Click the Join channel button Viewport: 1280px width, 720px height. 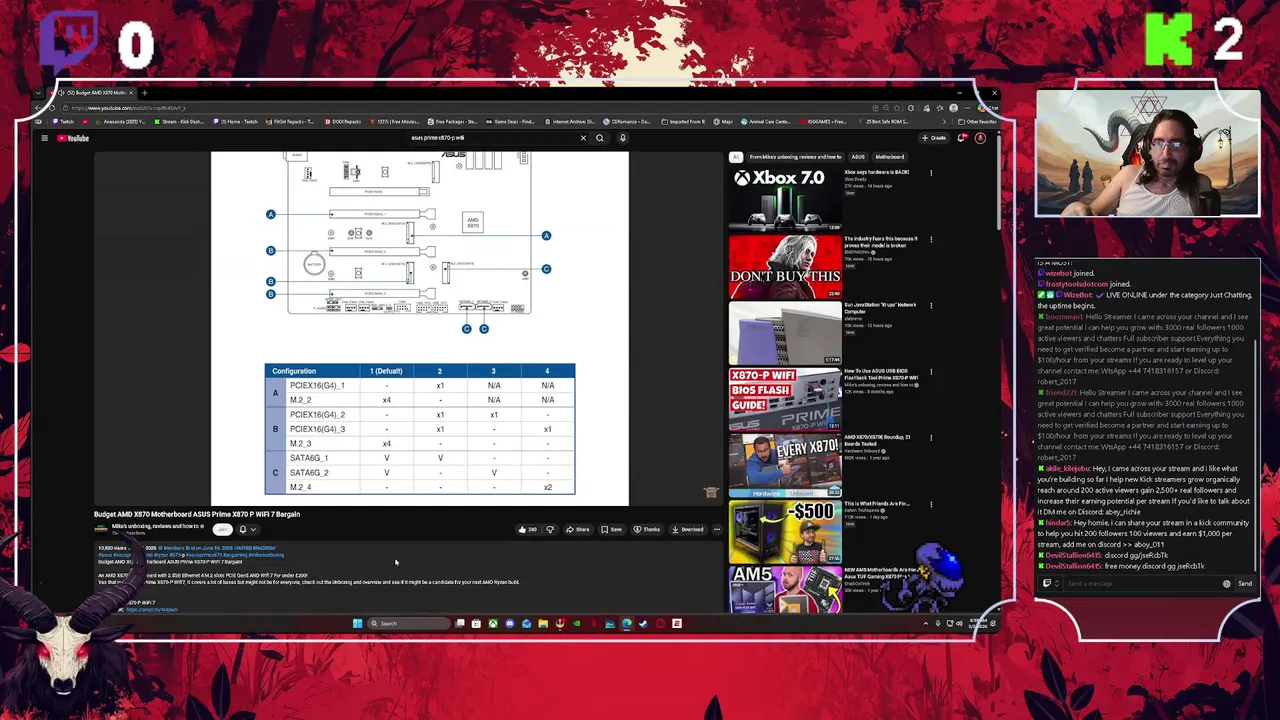point(223,529)
